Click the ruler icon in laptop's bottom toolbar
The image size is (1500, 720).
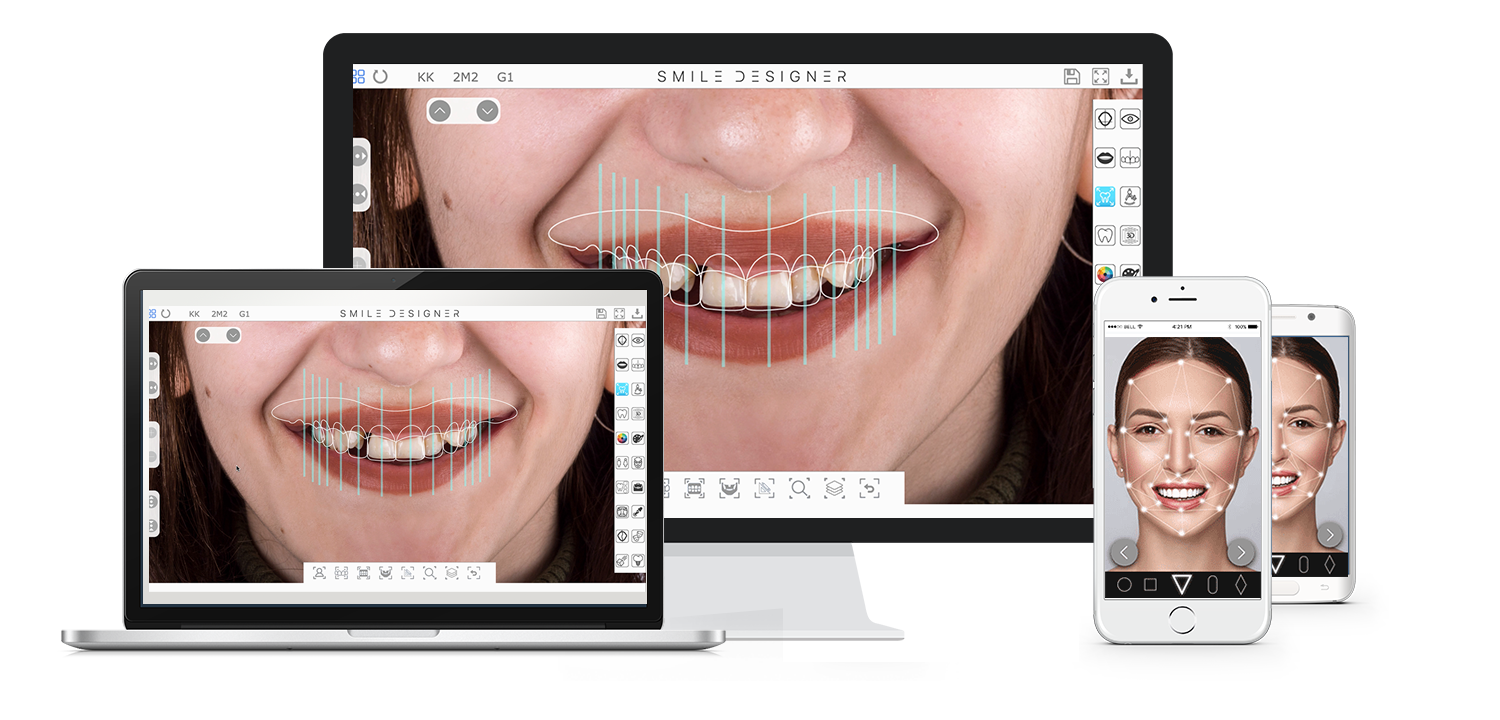(x=407, y=573)
